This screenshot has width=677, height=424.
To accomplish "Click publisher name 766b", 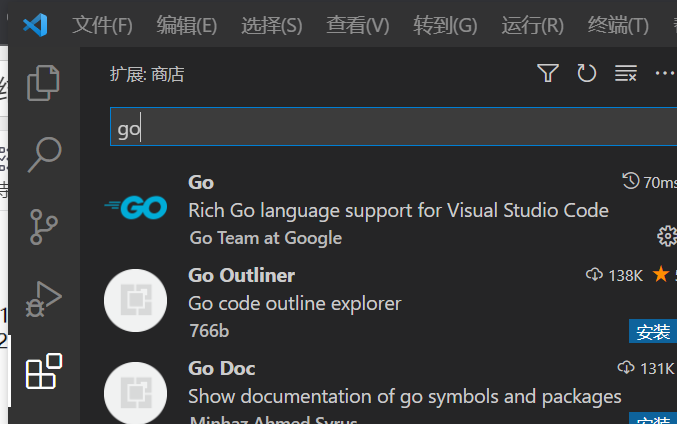I will pos(209,331).
